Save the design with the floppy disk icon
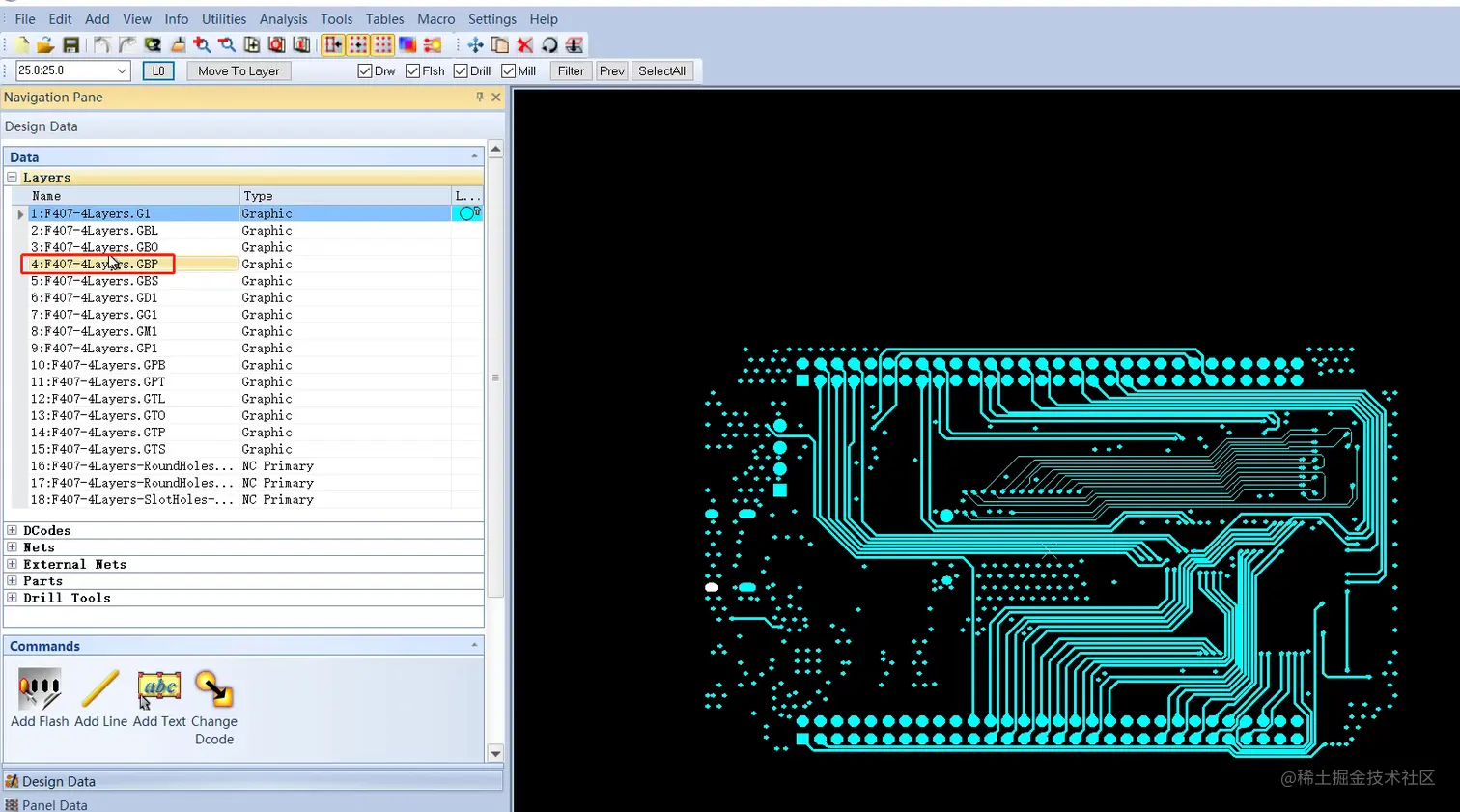The image size is (1460, 812). (70, 44)
